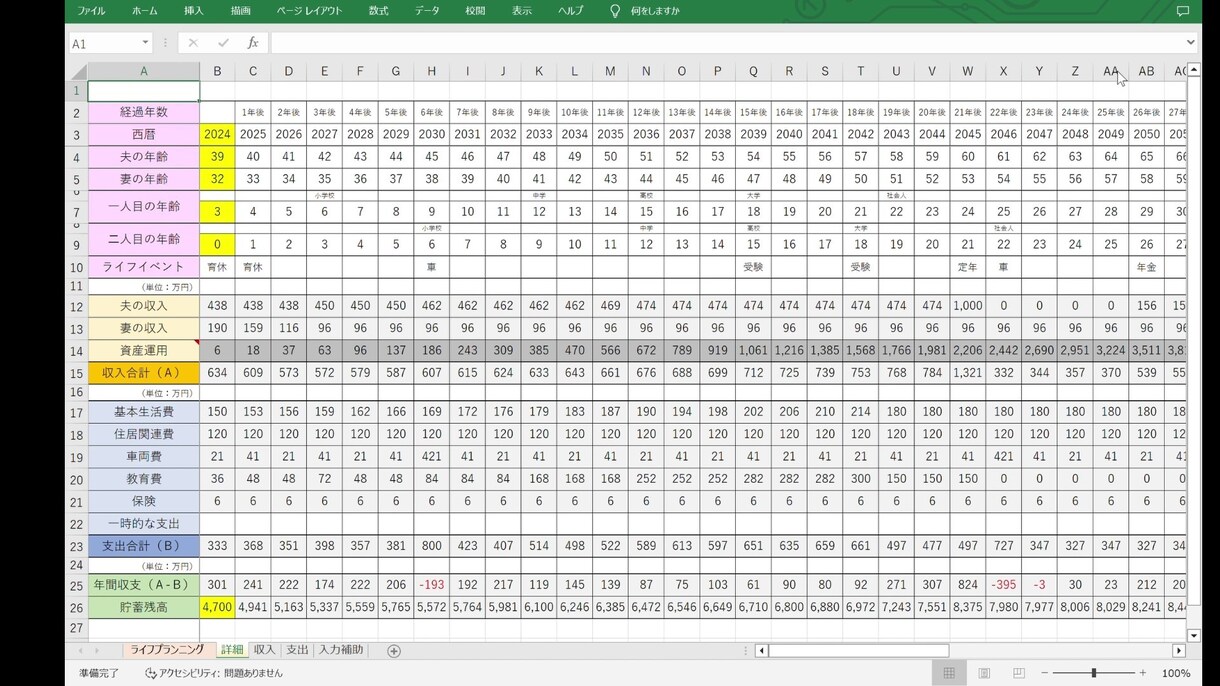Viewport: 1220px width, 686px height.
Task: Switch to the 収入 sheet tab
Action: (x=264, y=650)
